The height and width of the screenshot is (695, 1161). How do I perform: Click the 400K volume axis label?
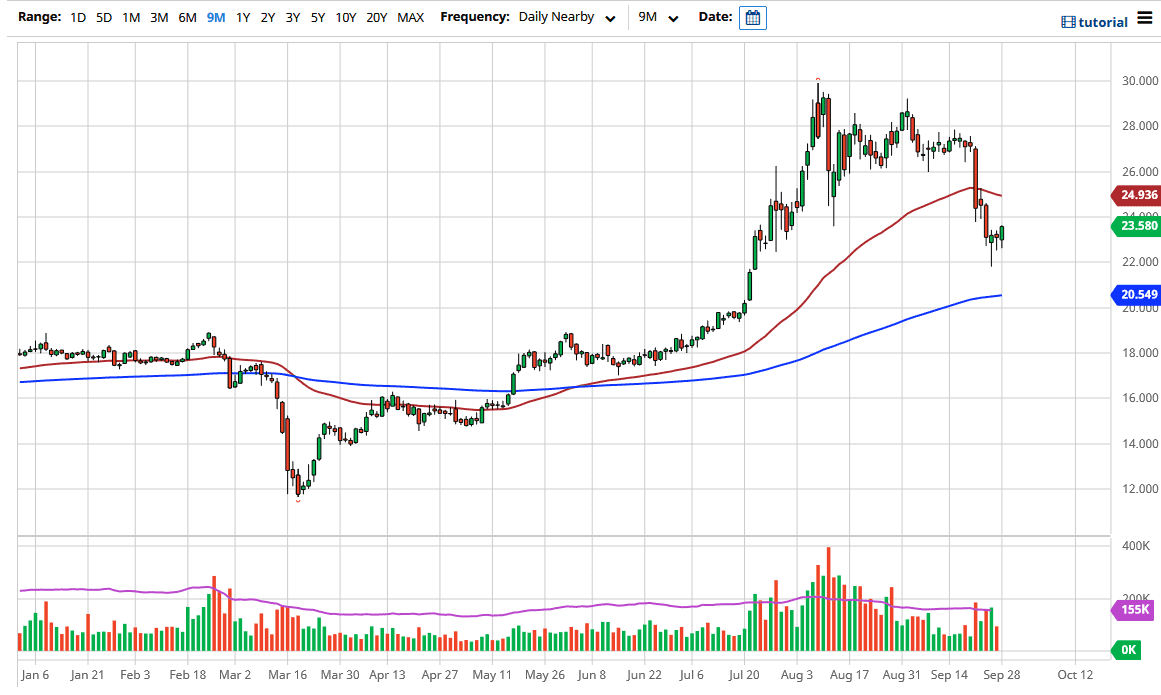click(1136, 546)
